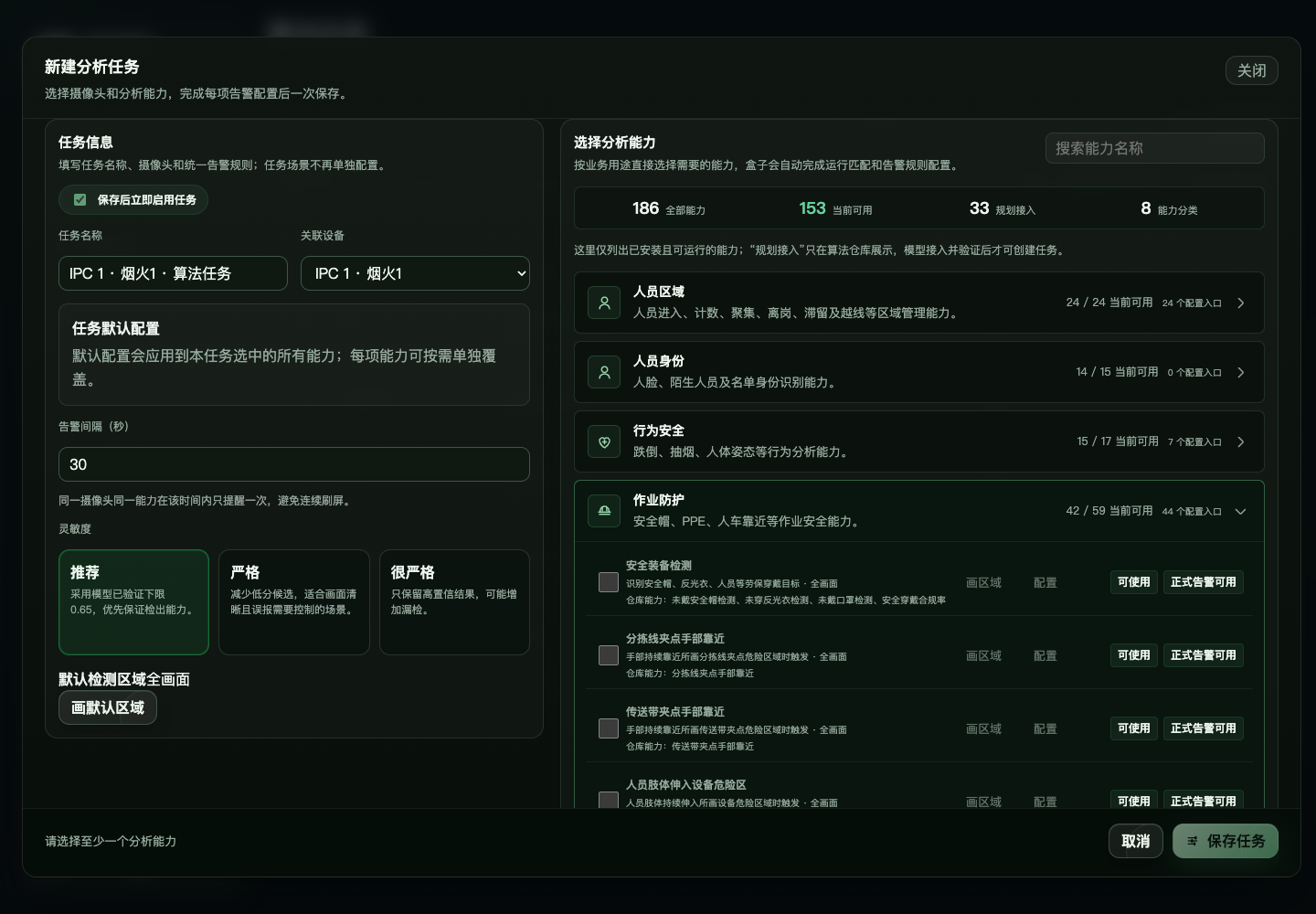Click the 任务默认配置 heading
The width and height of the screenshot is (1316, 914).
coord(116,328)
